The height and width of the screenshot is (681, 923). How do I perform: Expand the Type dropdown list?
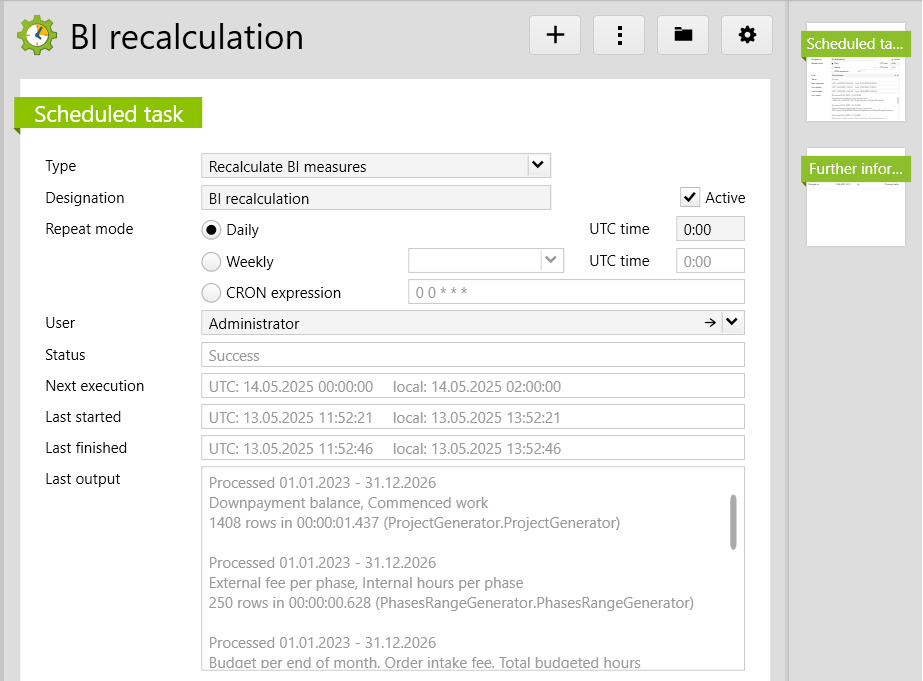pyautogui.click(x=538, y=166)
